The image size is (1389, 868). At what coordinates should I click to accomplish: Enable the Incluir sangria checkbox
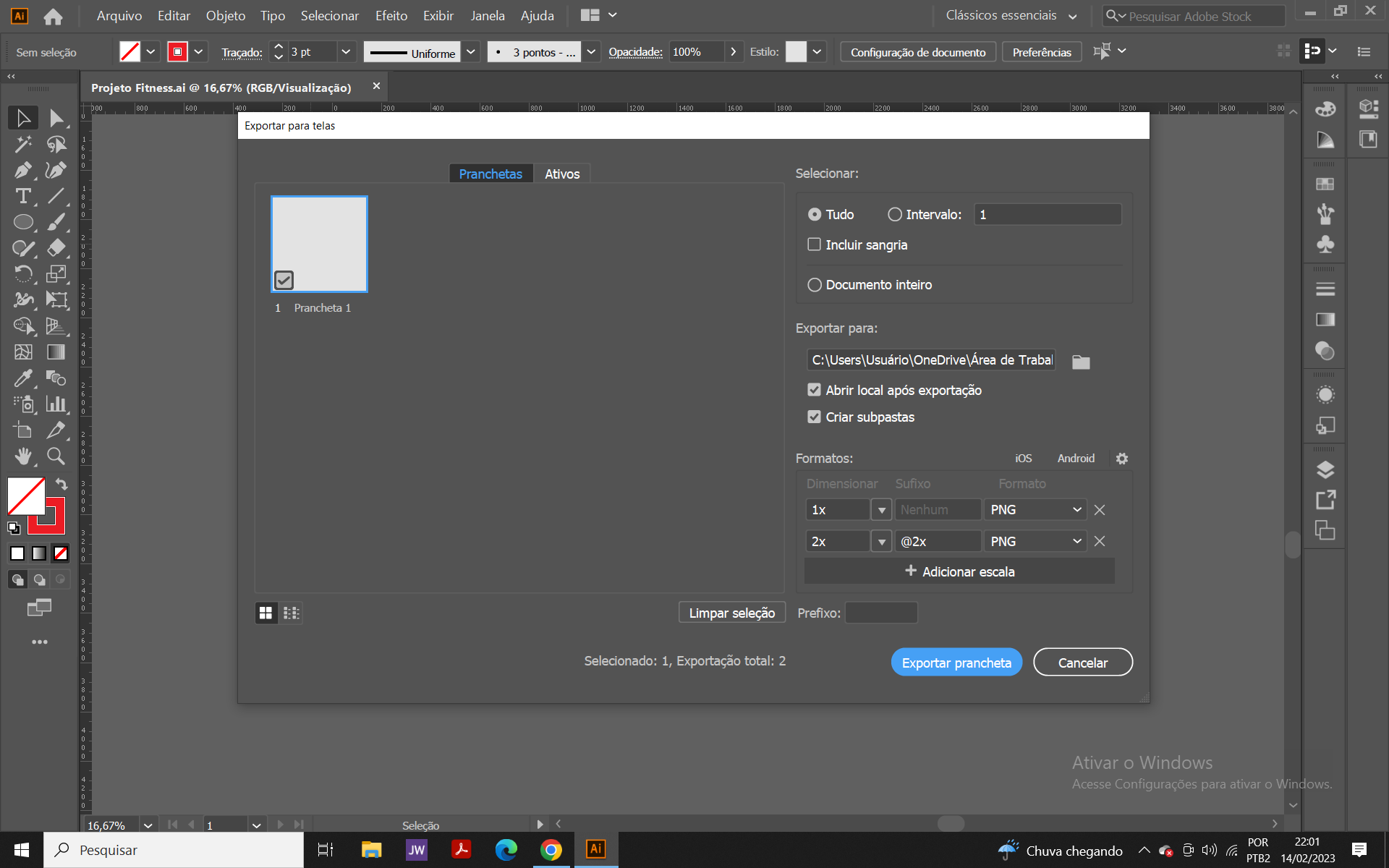click(x=815, y=244)
